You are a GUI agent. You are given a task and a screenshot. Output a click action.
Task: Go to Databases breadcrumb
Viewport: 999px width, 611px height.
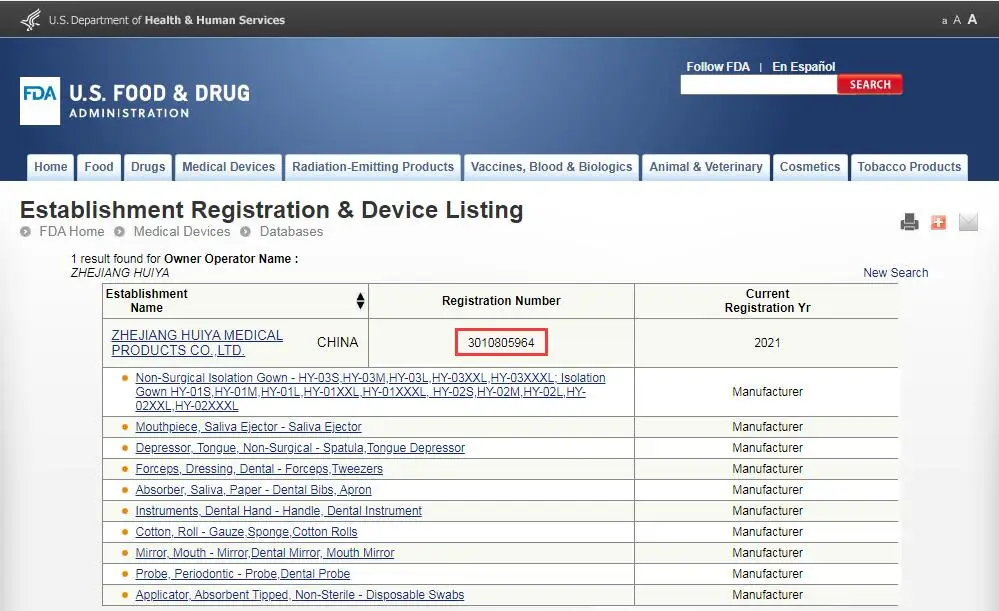point(291,231)
